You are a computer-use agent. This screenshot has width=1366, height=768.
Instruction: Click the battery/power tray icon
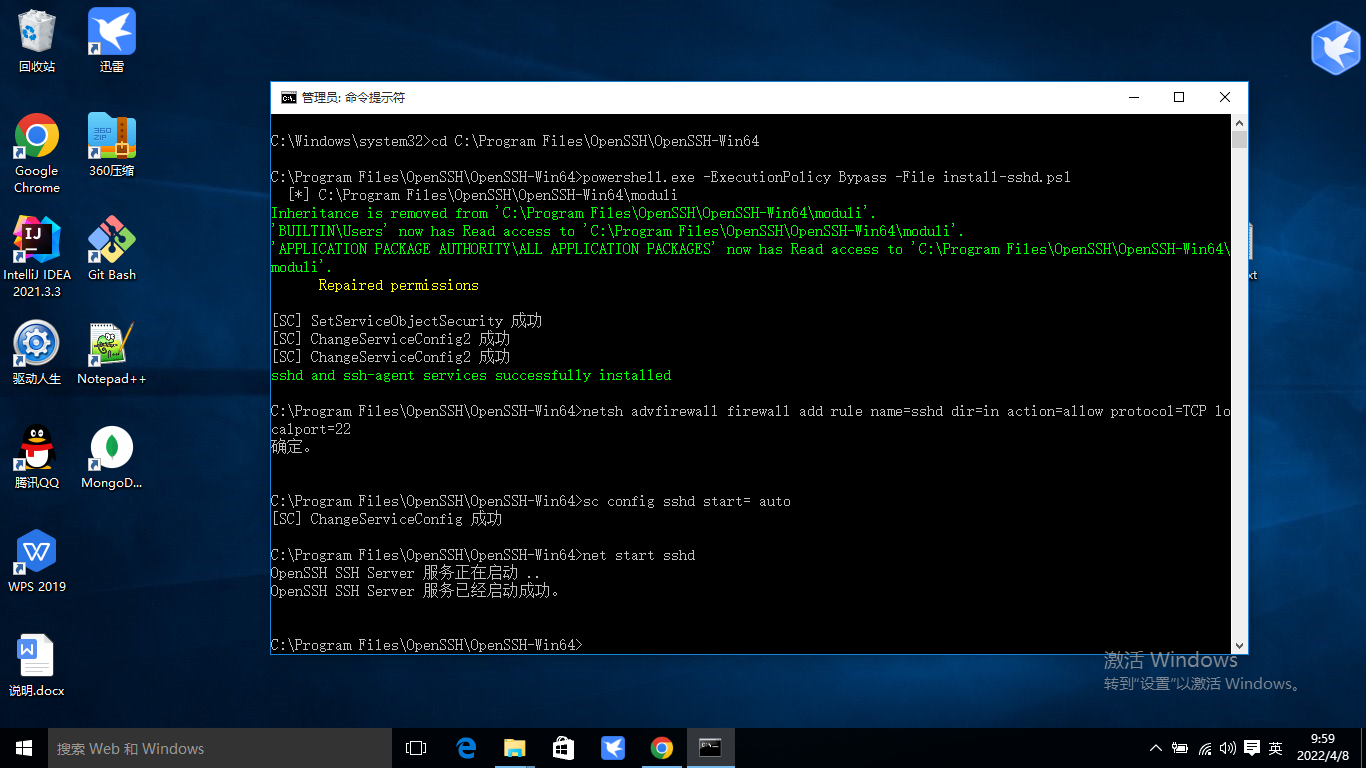click(1181, 748)
